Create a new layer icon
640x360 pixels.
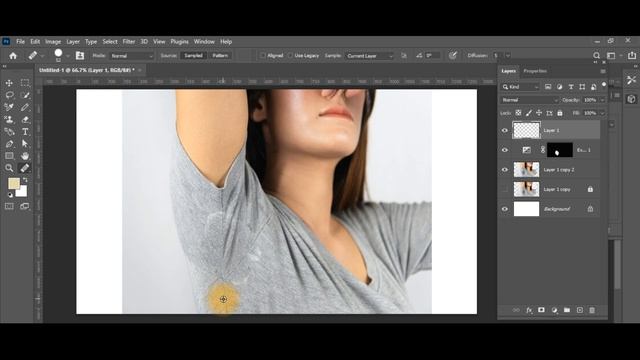tap(580, 310)
